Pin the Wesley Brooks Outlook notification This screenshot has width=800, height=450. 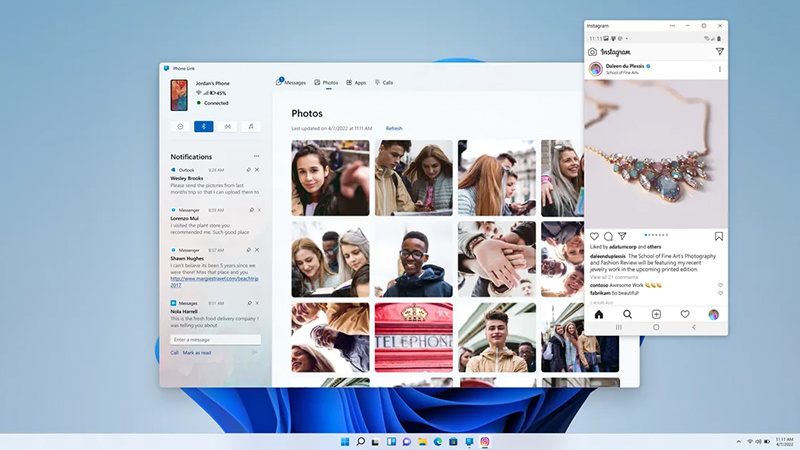point(248,170)
